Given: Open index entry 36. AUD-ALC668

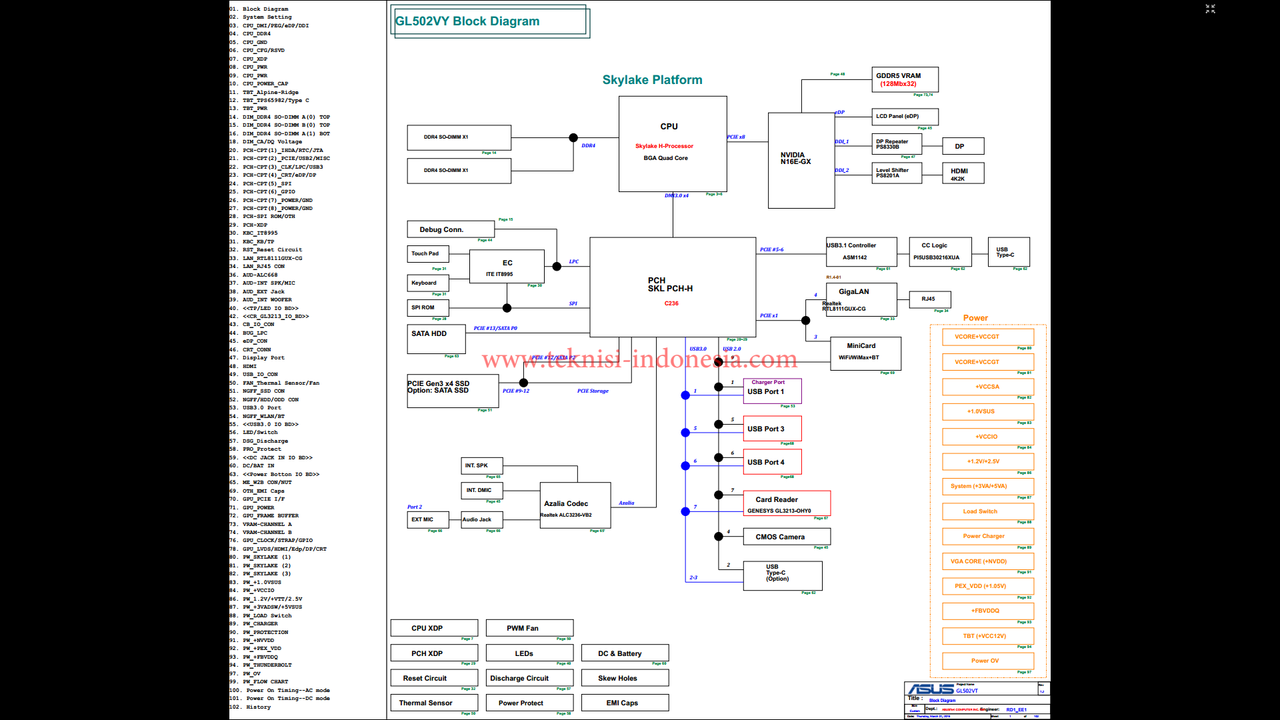Looking at the screenshot, I should point(254,275).
